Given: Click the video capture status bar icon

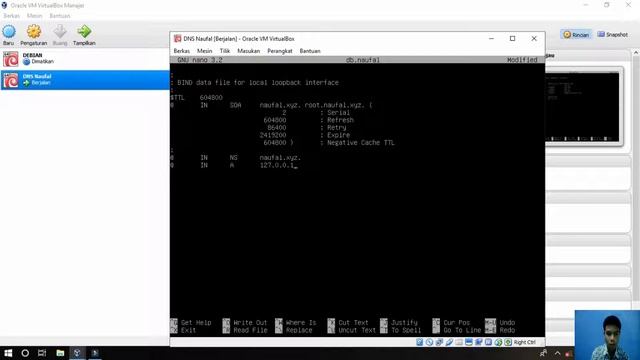Looking at the screenshot, I should tap(478, 342).
